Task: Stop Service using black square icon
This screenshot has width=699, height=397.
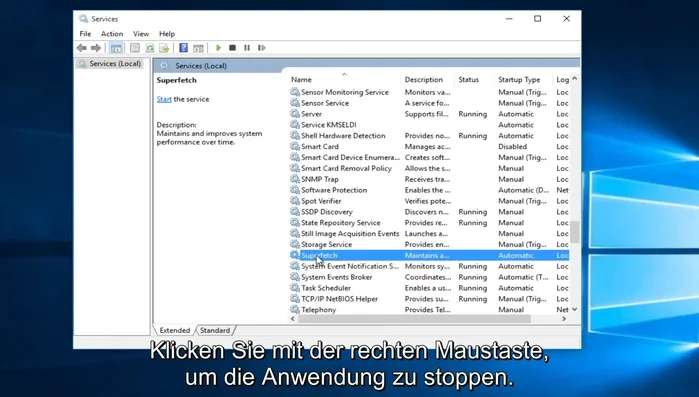Action: 232,48
